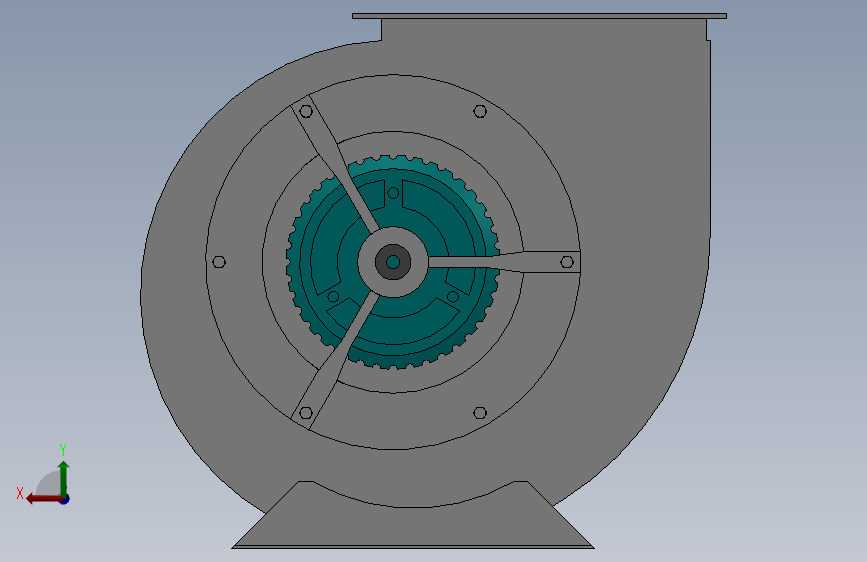The width and height of the screenshot is (867, 562).
Task: Click the blue Z axis dot on the triad
Action: click(65, 499)
